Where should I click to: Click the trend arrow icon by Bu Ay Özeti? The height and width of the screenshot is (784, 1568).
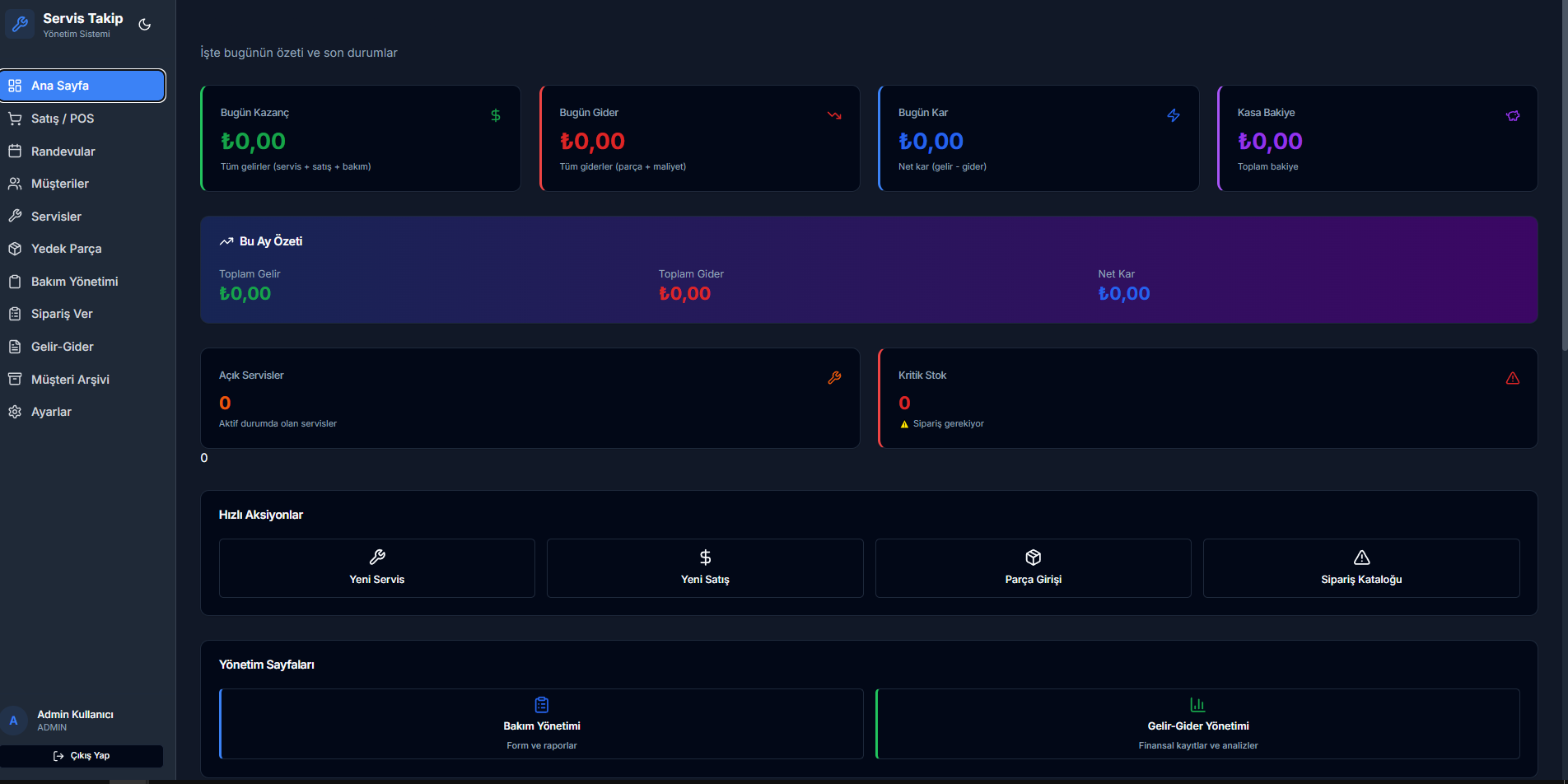click(x=226, y=241)
